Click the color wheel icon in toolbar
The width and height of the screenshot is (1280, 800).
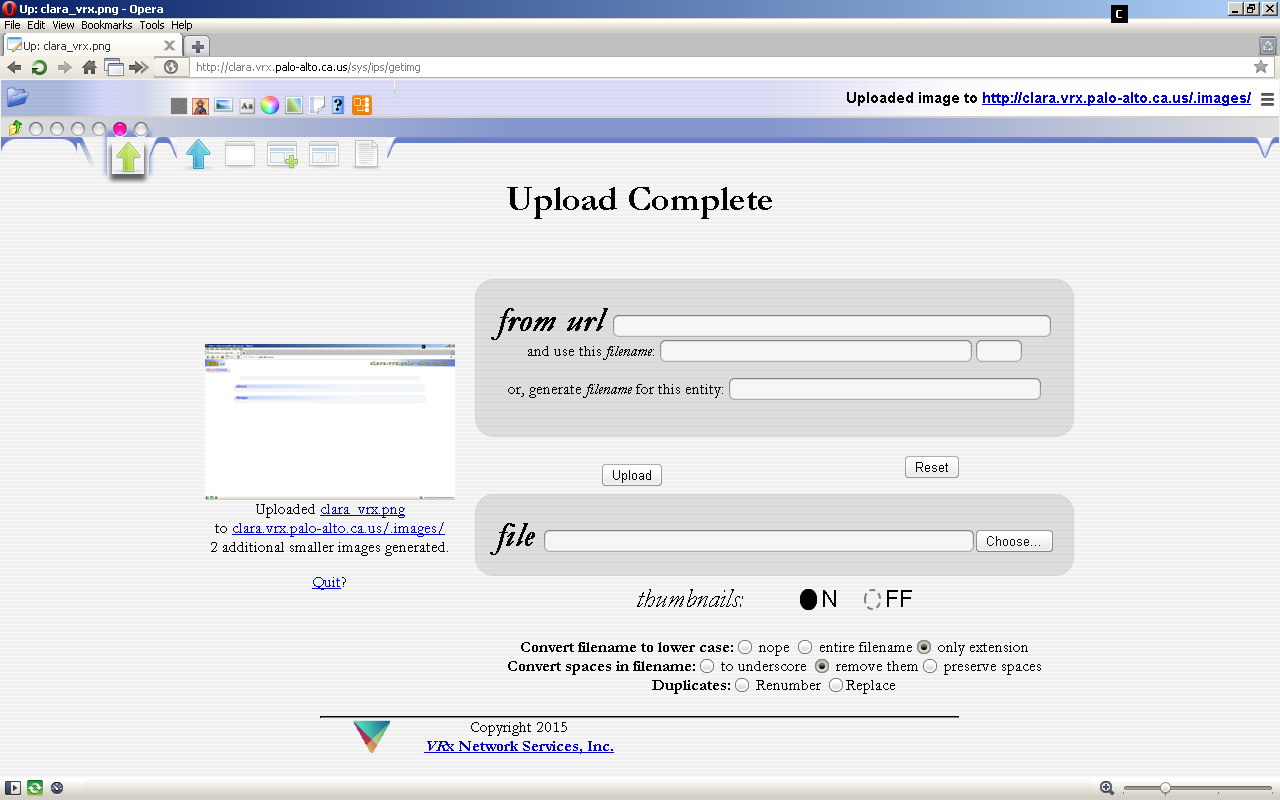pos(270,105)
